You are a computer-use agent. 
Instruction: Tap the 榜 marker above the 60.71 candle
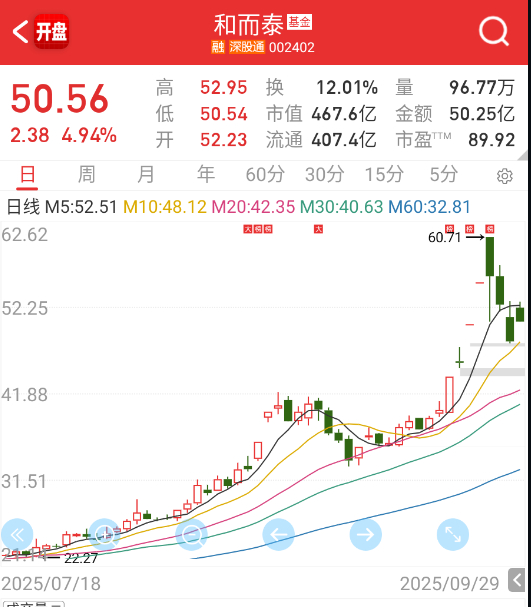tap(490, 229)
